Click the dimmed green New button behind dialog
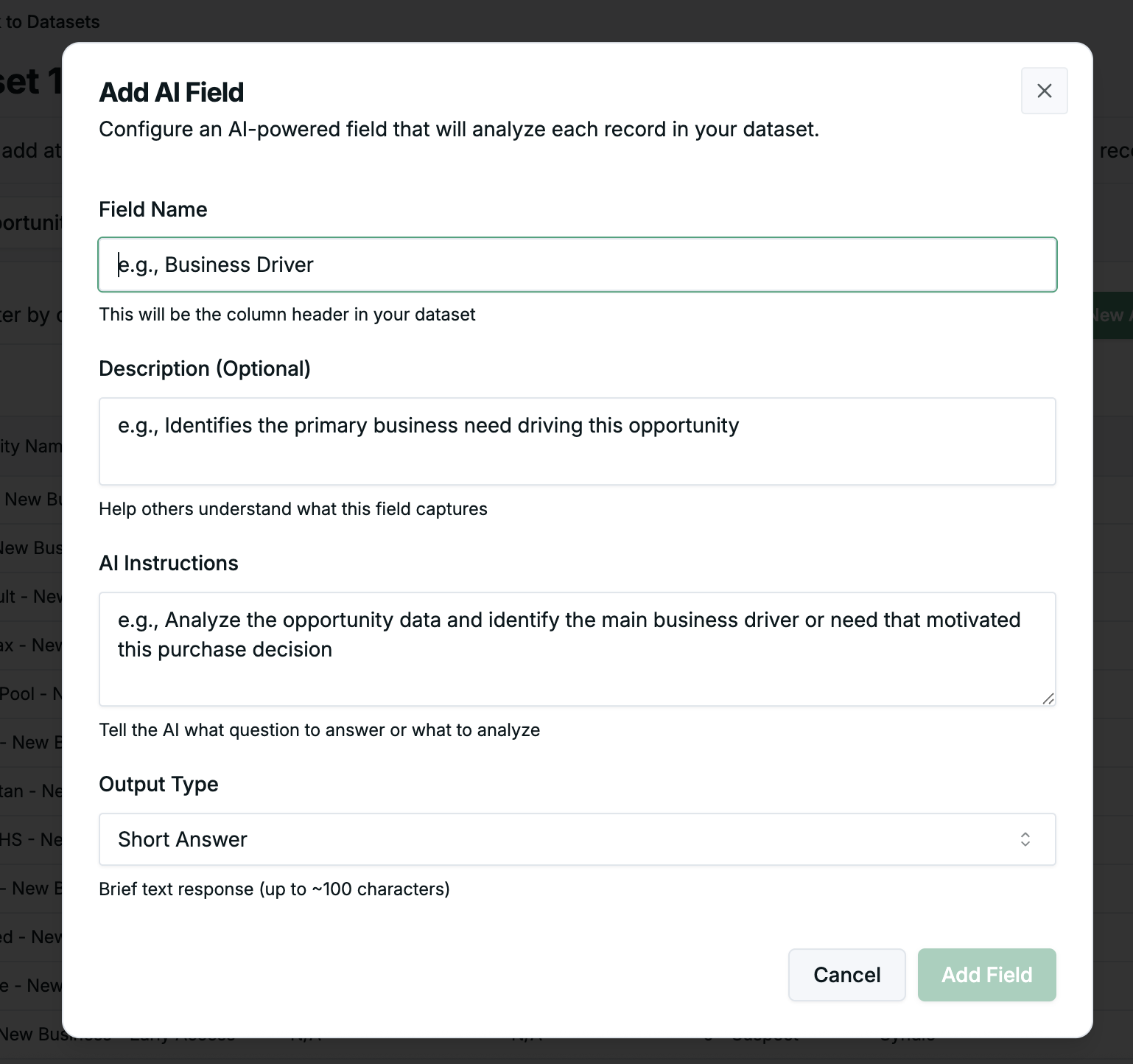This screenshot has width=1133, height=1064. click(1112, 315)
